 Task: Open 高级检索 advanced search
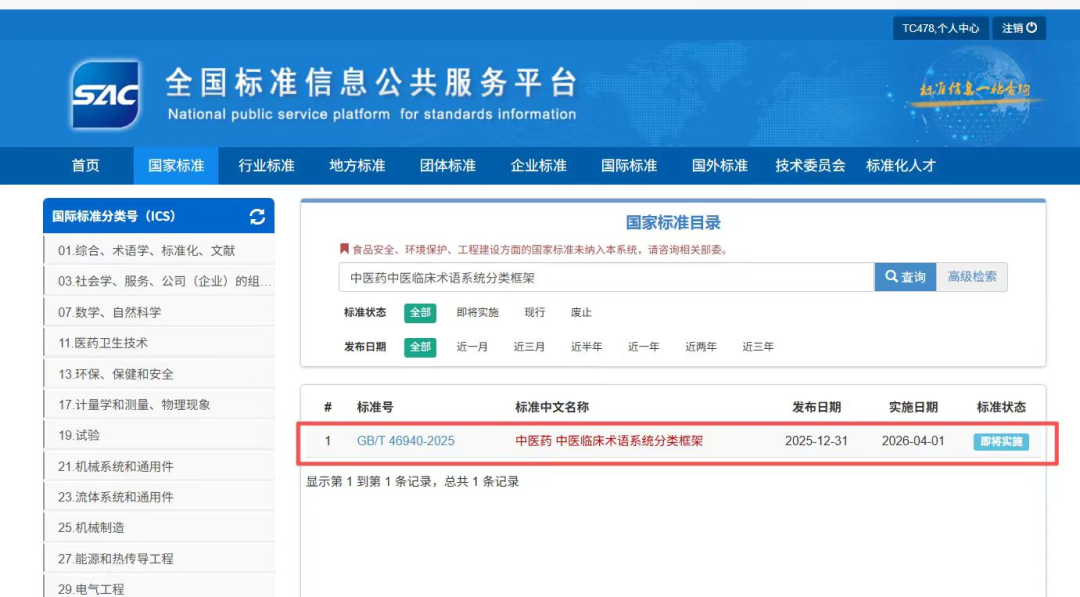972,277
